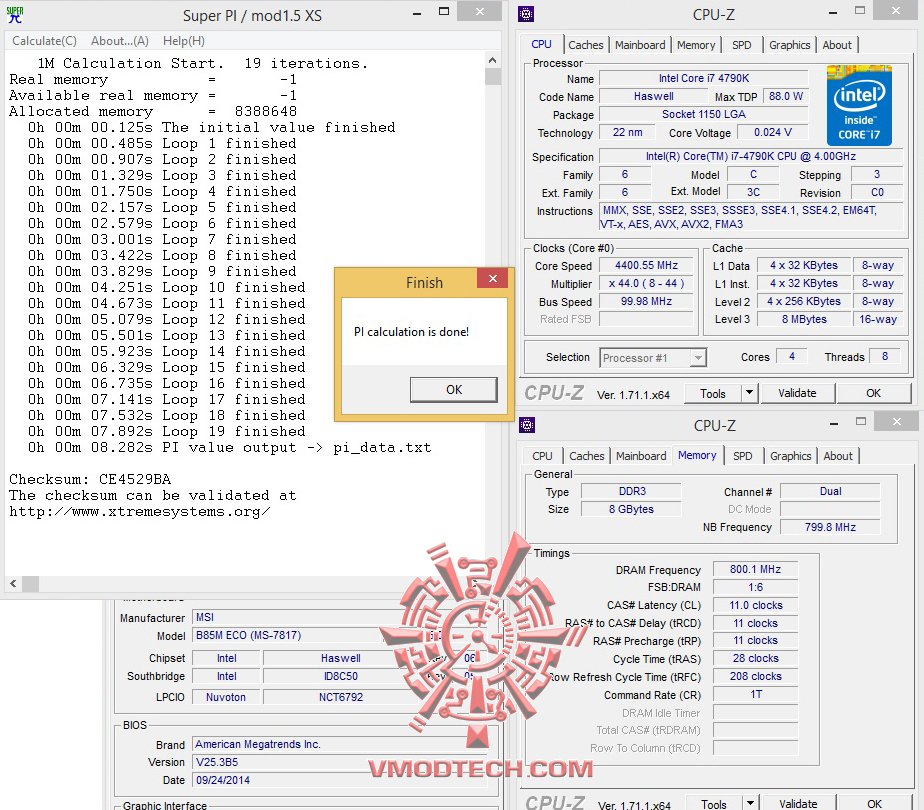Click the Checksum line CE4529BA
924x810 pixels.
pyautogui.click(x=90, y=480)
